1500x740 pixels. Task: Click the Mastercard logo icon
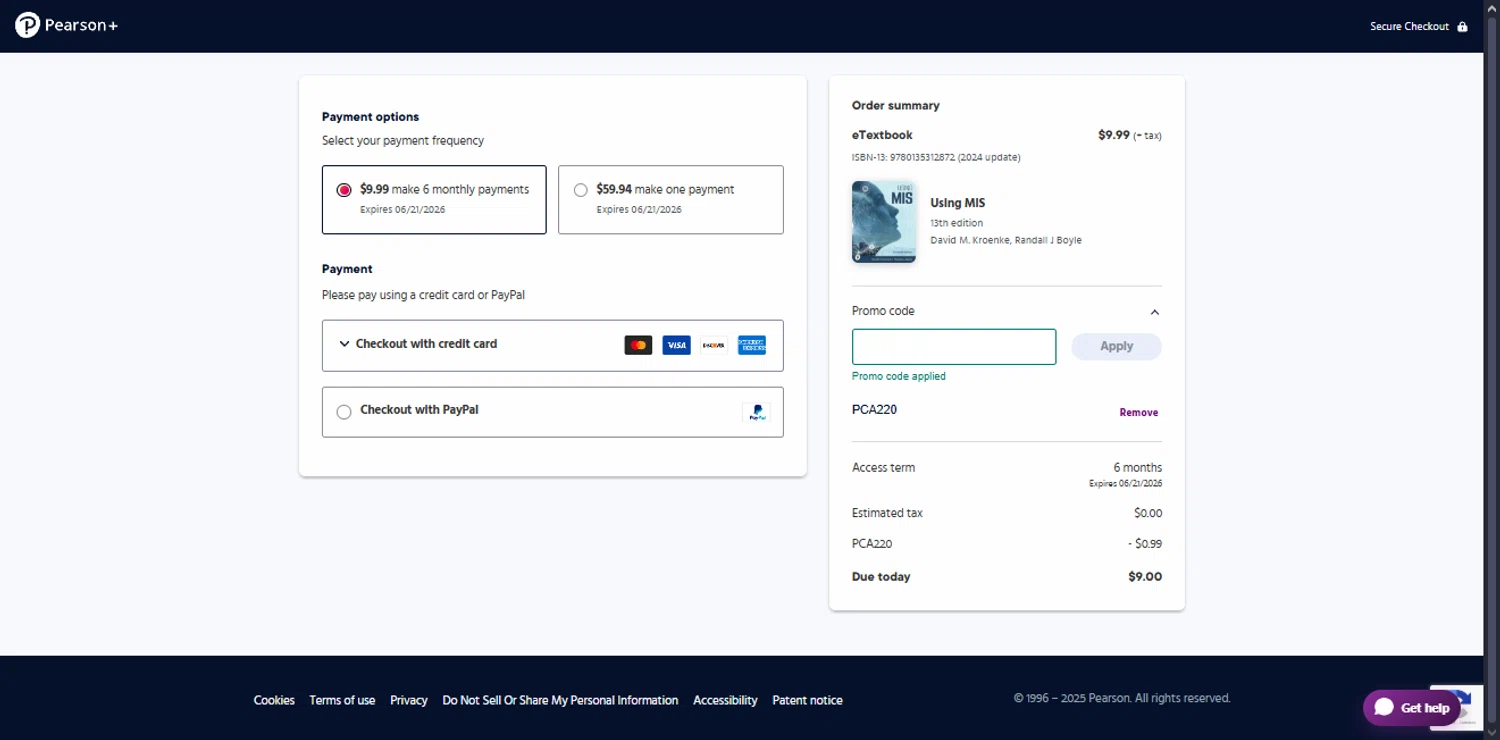click(x=638, y=345)
